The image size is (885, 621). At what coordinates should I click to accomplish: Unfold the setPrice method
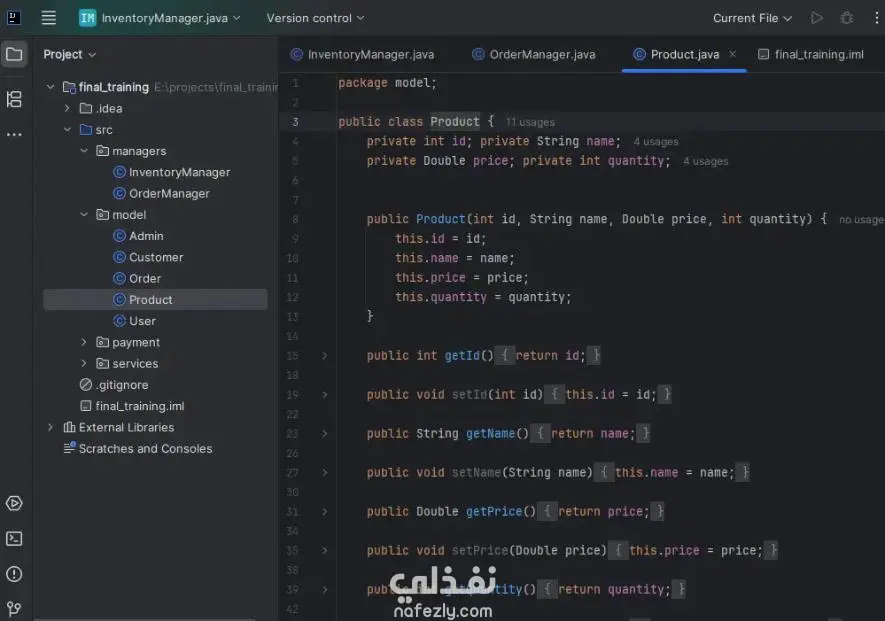[x=325, y=550]
